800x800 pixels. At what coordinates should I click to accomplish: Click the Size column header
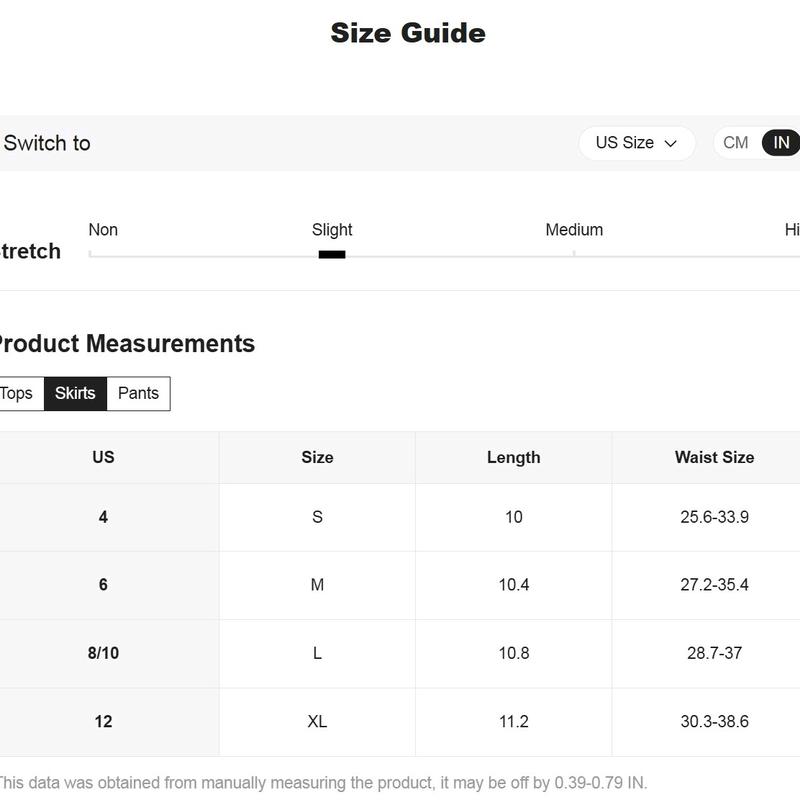tap(317, 457)
